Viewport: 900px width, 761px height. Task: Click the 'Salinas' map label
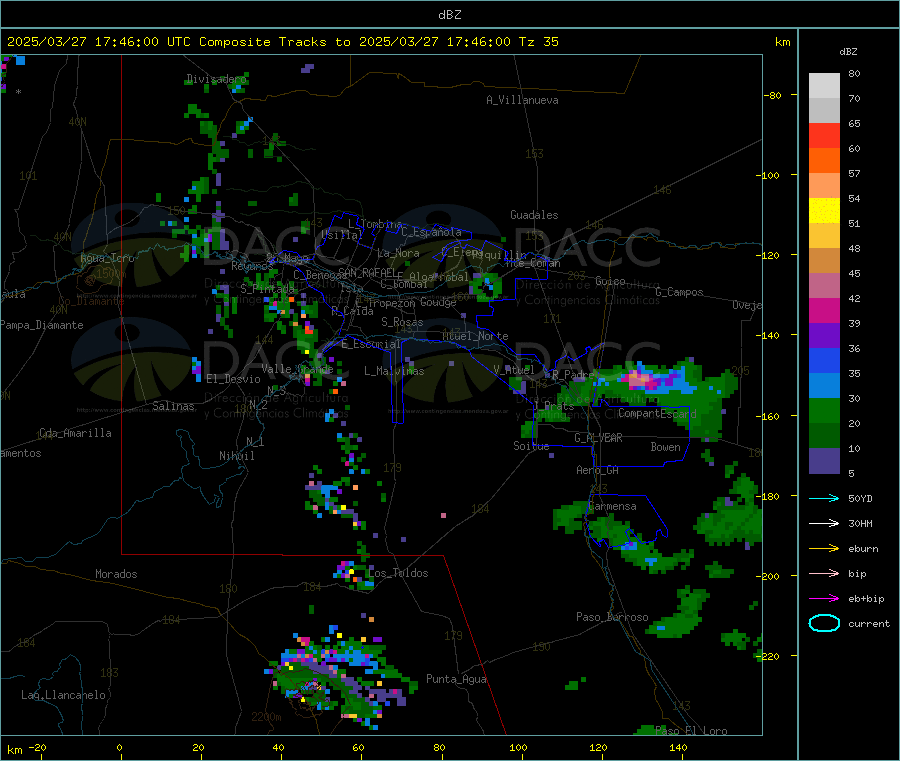(173, 406)
